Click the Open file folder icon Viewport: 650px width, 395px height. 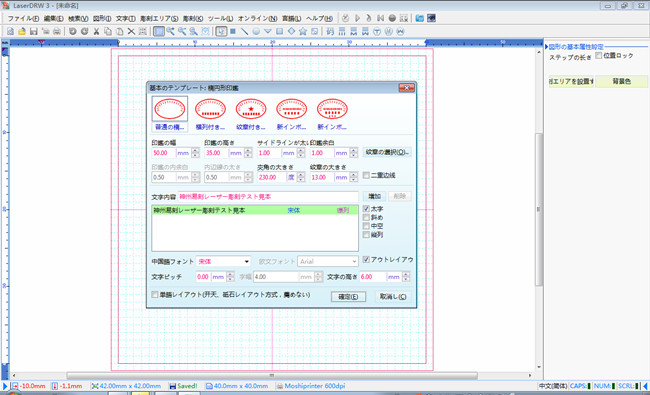(22, 32)
